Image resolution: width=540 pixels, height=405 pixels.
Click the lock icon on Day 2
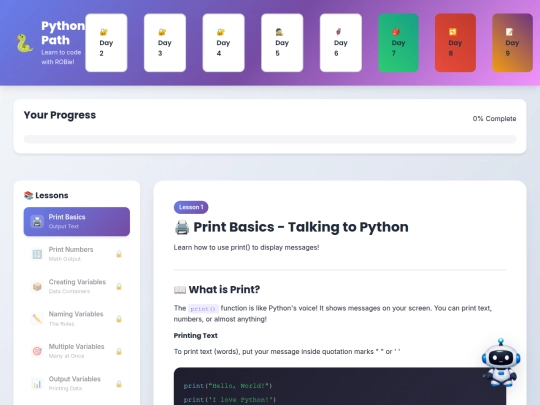point(103,32)
